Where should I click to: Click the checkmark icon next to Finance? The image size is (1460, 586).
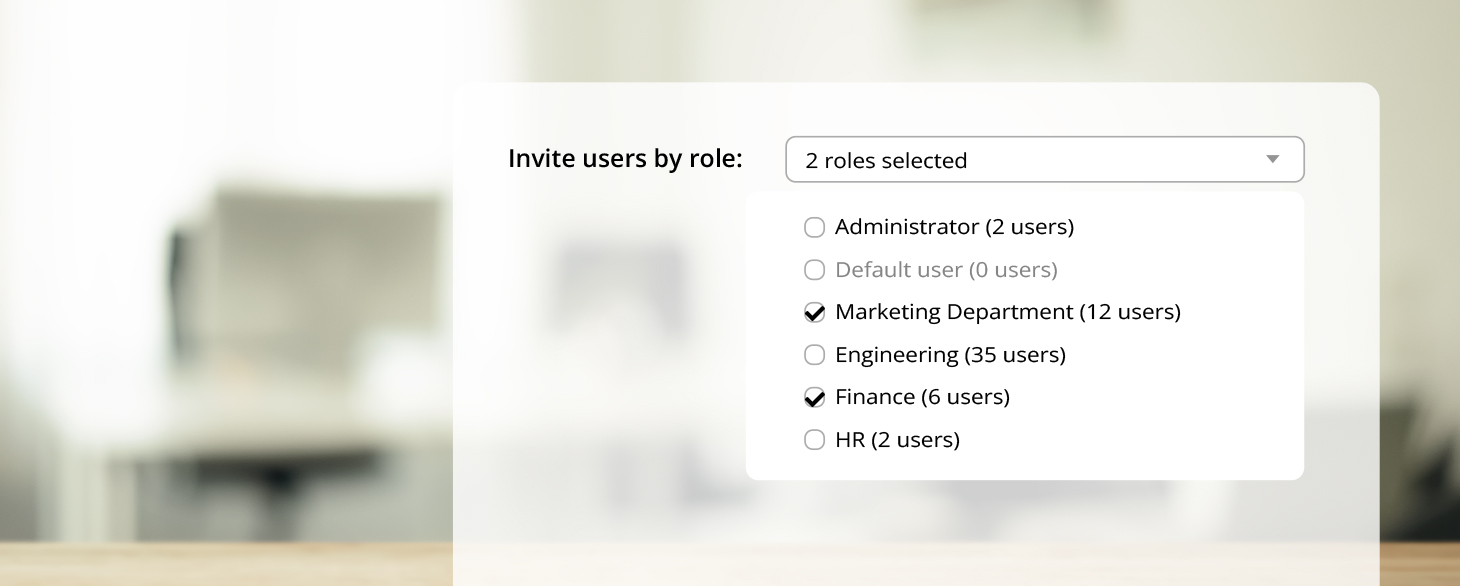(816, 397)
